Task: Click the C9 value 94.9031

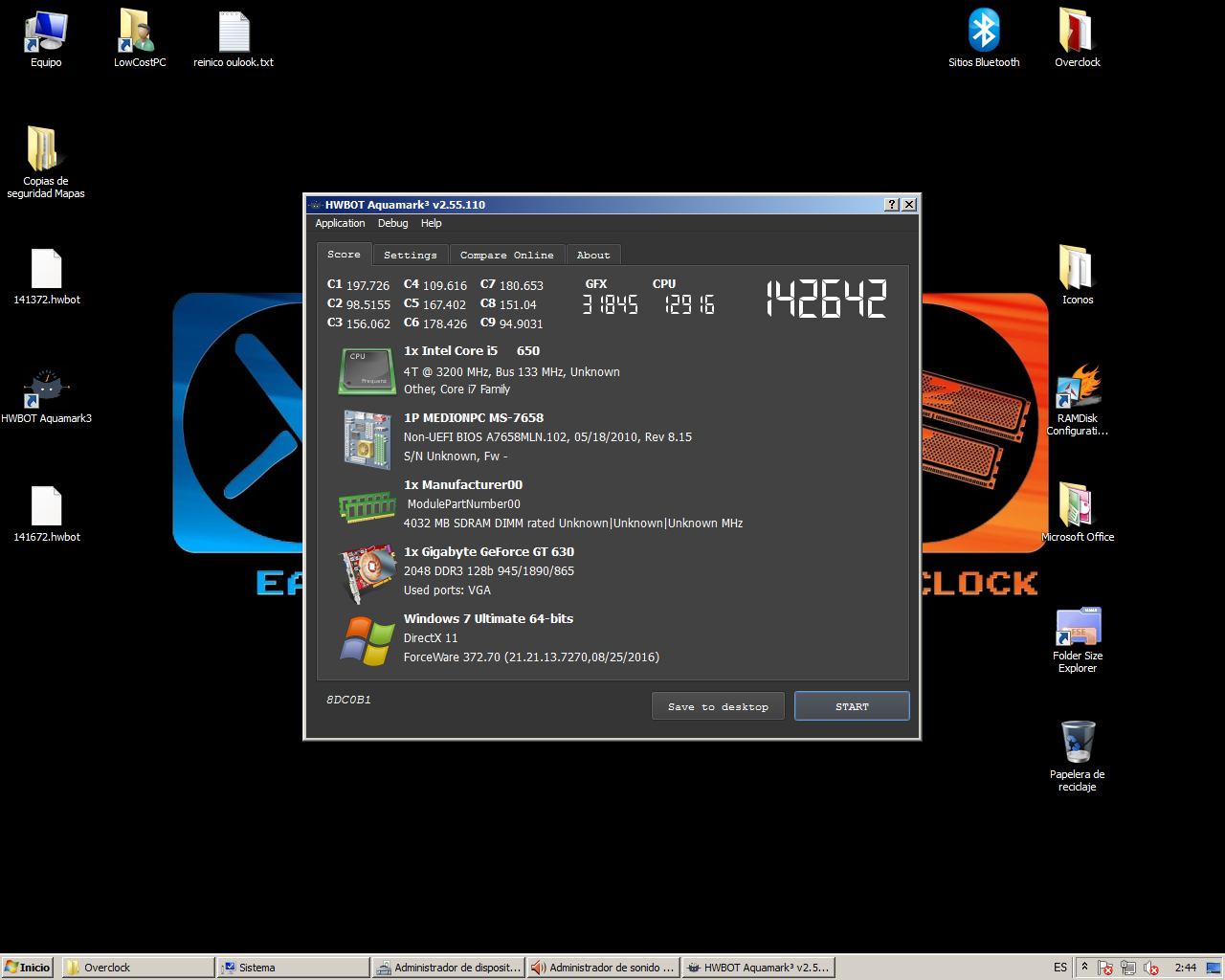Action: [x=522, y=324]
